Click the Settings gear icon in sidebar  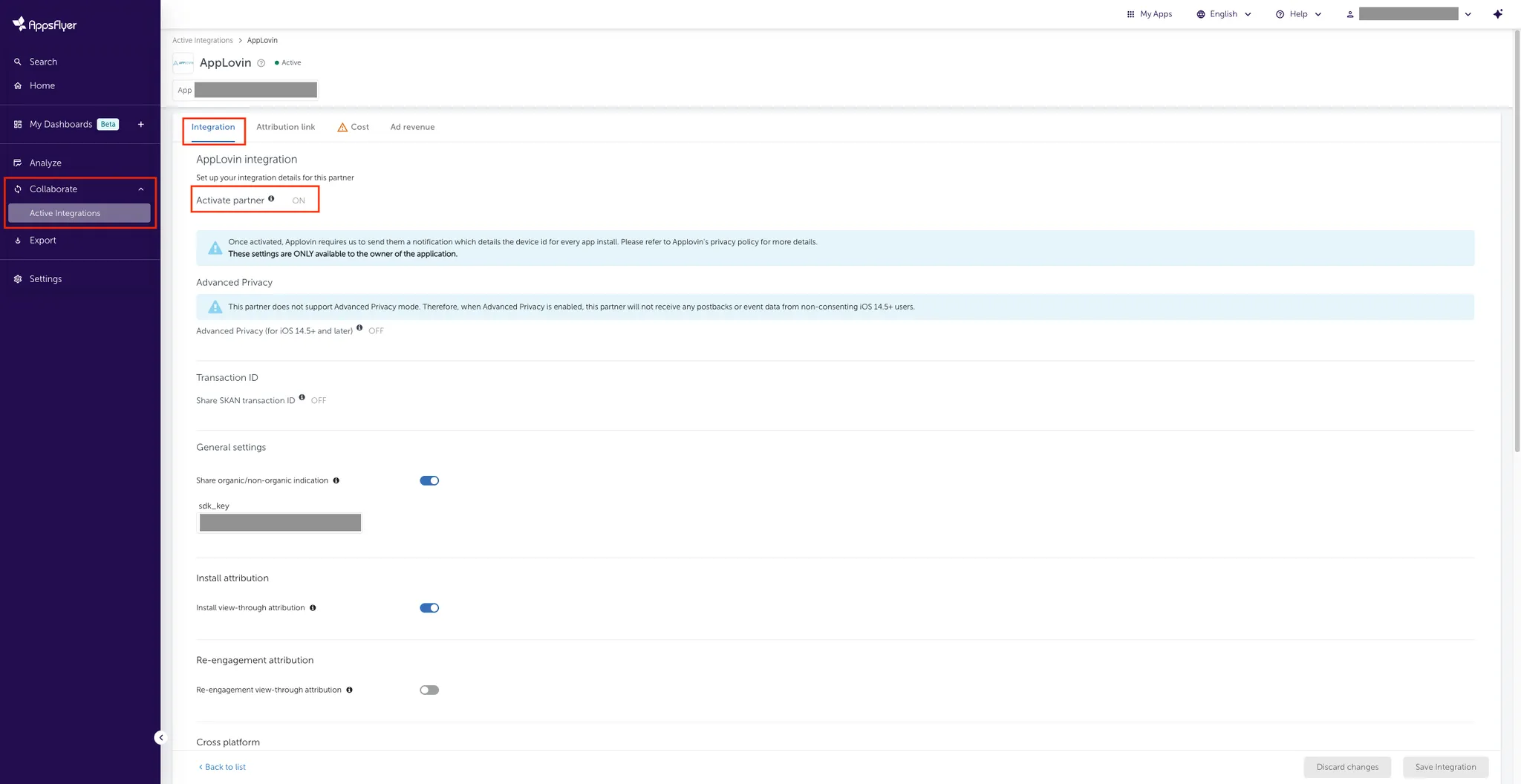[x=18, y=279]
